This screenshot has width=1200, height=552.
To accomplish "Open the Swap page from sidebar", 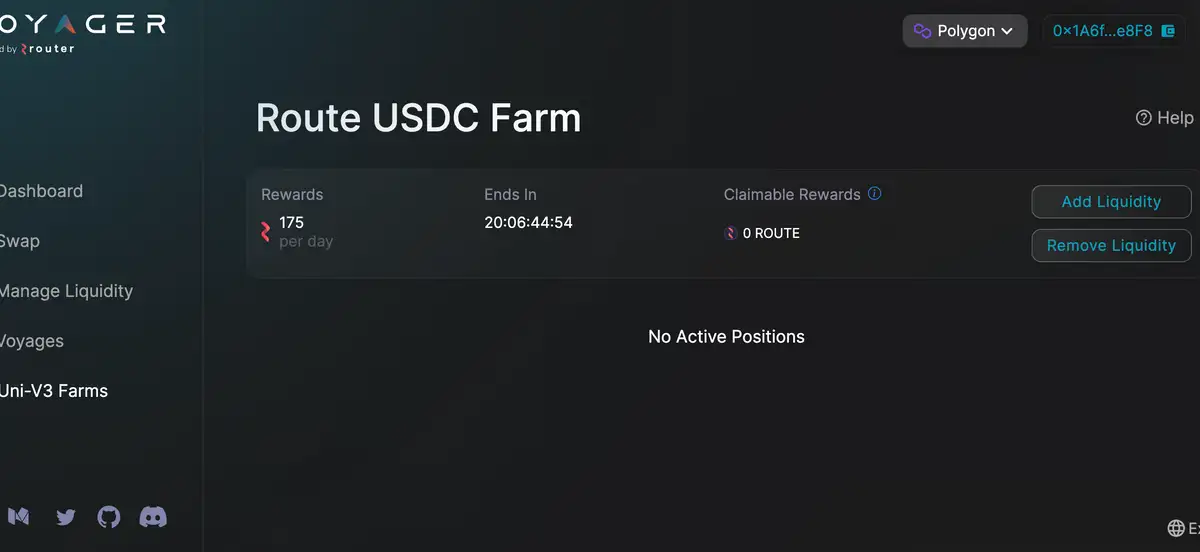I will 20,241.
